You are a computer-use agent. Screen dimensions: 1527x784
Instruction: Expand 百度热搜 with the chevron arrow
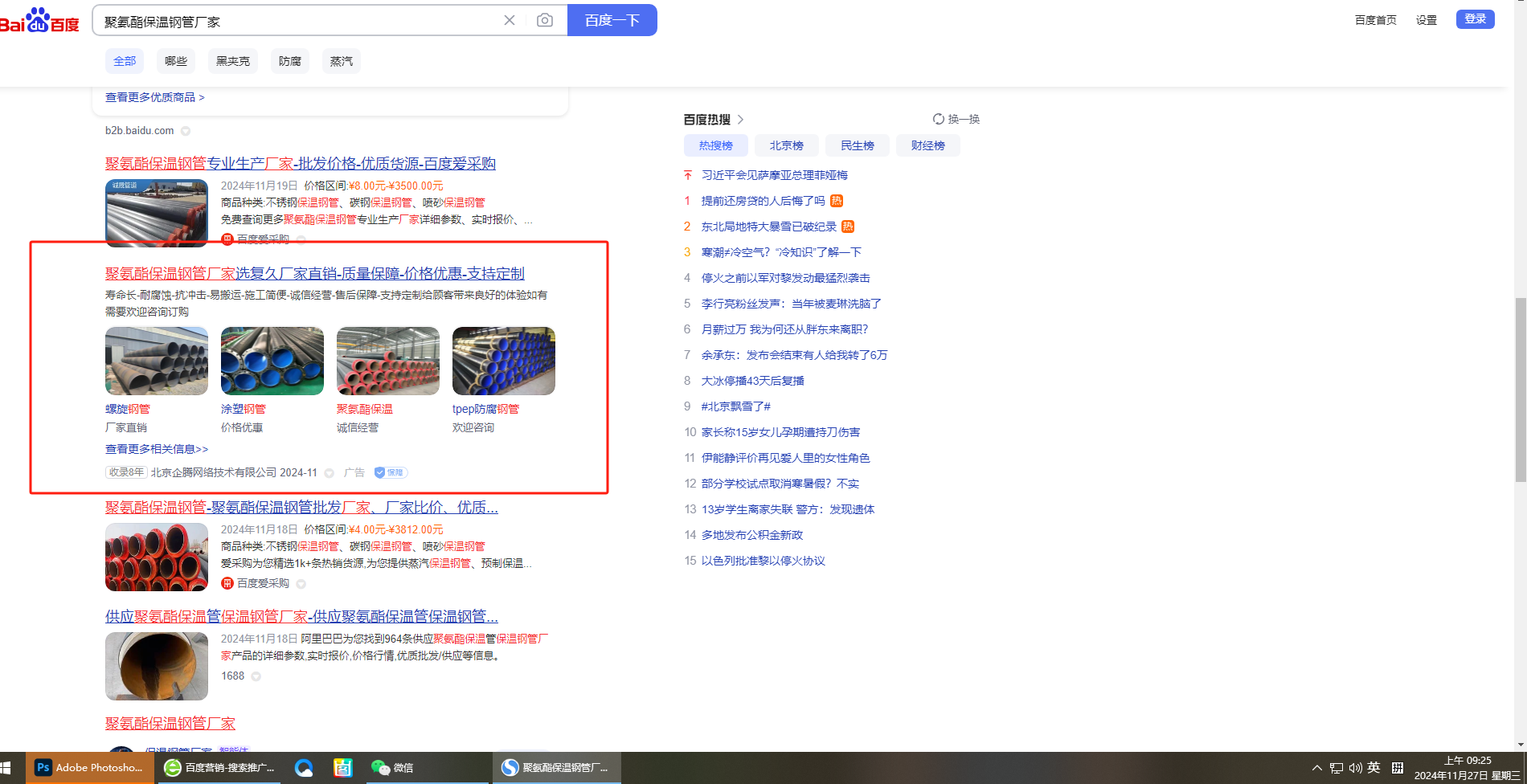(x=740, y=120)
